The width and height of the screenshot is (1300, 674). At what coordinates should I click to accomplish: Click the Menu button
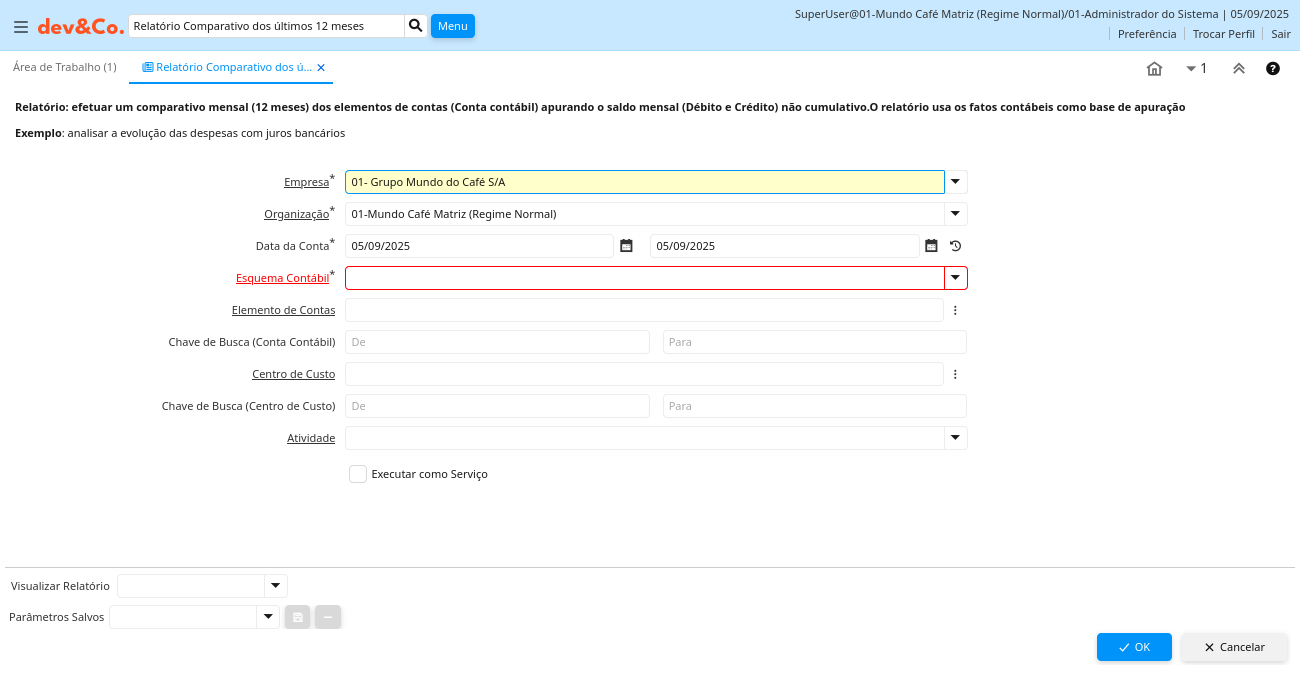452,26
